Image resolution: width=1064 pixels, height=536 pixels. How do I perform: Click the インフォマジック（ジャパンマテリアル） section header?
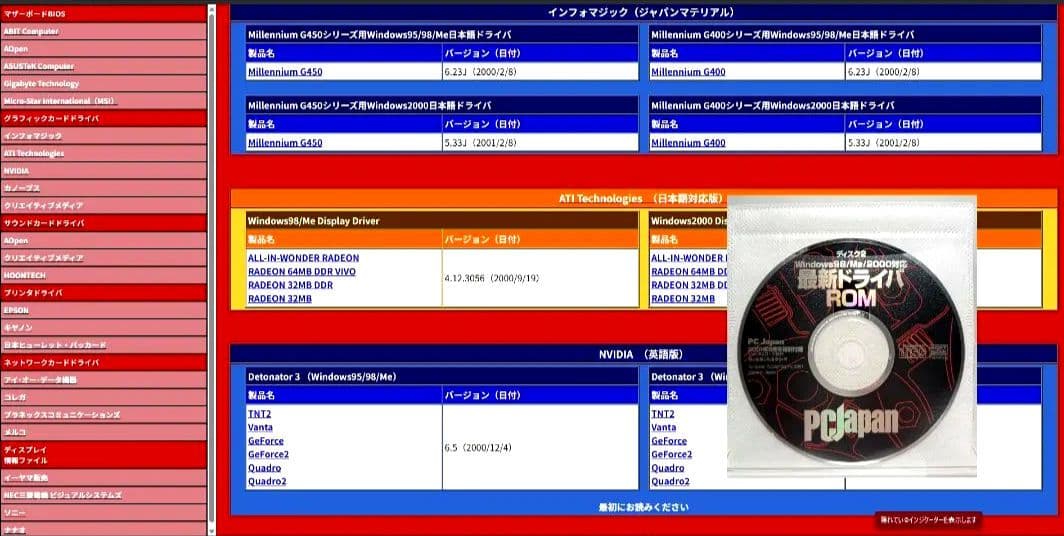point(643,12)
